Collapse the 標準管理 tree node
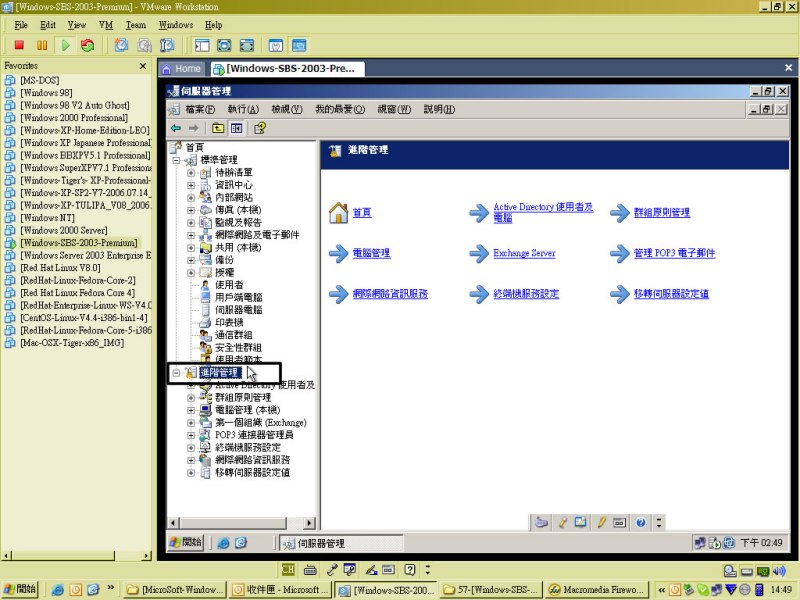Screen dimensions: 800x600 [176, 160]
